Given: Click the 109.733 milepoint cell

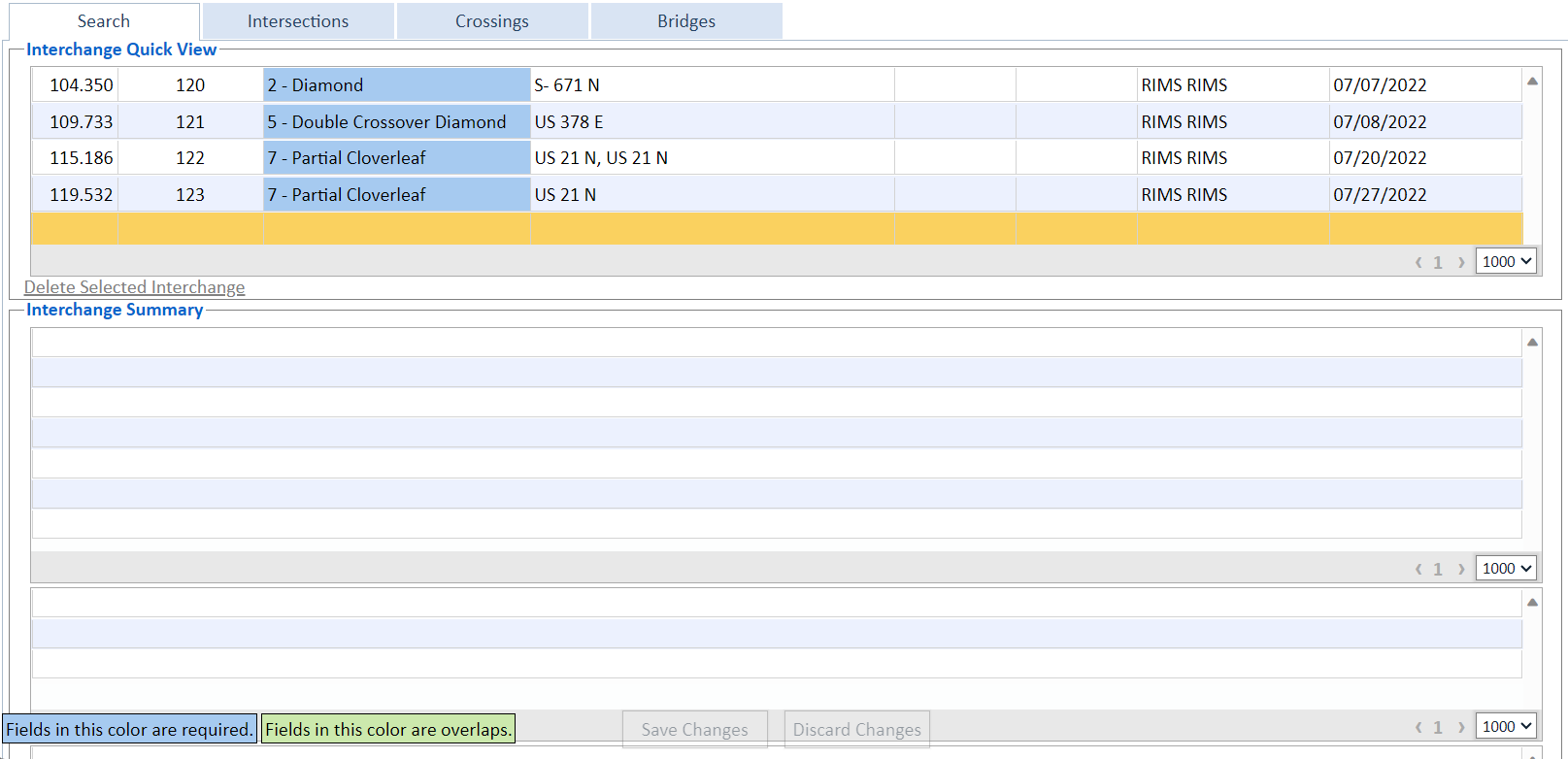Looking at the screenshot, I should click(76, 121).
